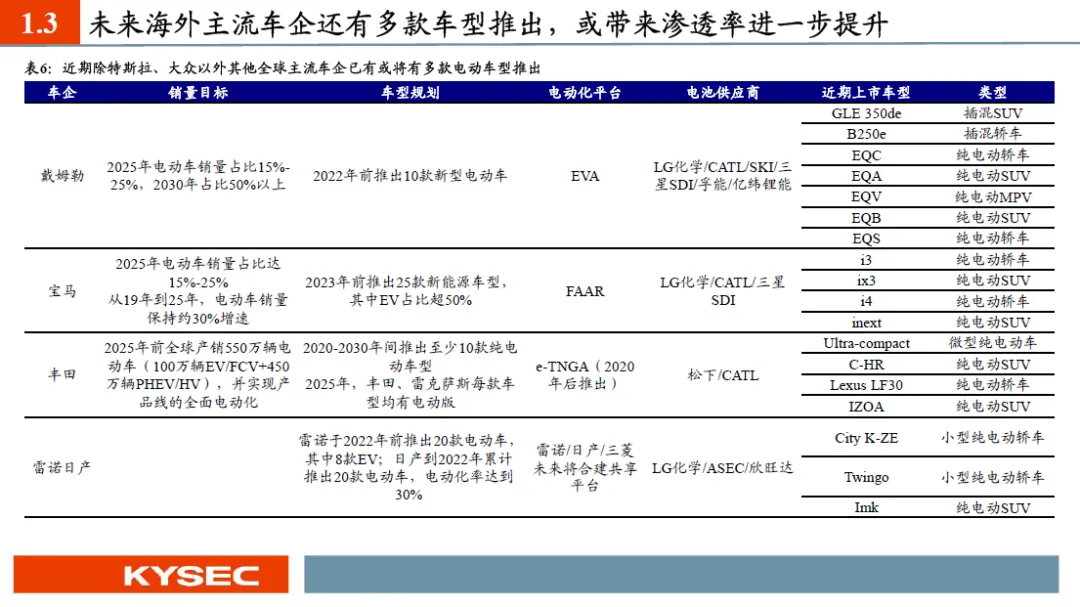The height and width of the screenshot is (607, 1080).
Task: Click the EQB model cell
Action: point(866,218)
